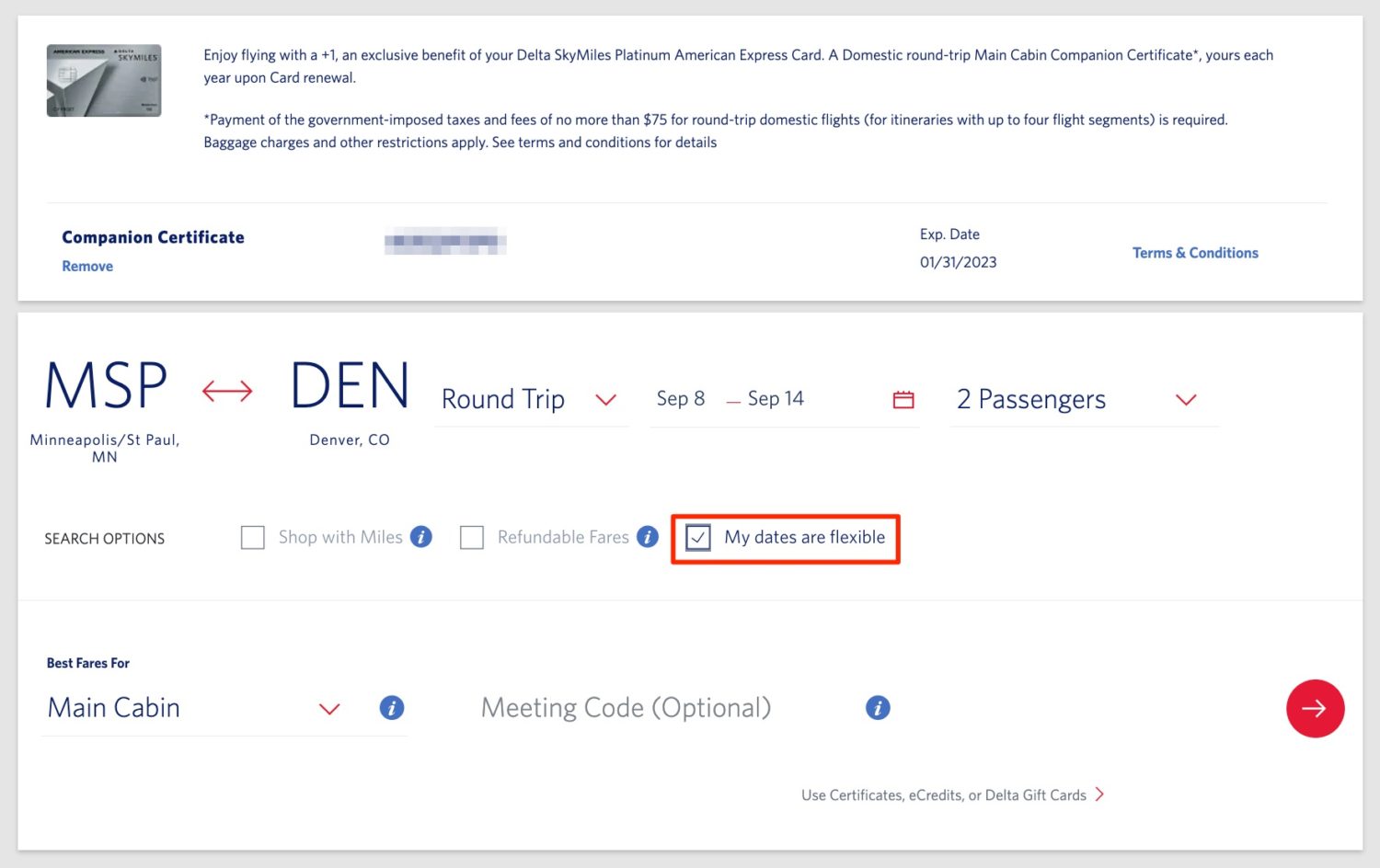1380x868 pixels.
Task: Start flight search with red arrow button
Action: (x=1315, y=708)
